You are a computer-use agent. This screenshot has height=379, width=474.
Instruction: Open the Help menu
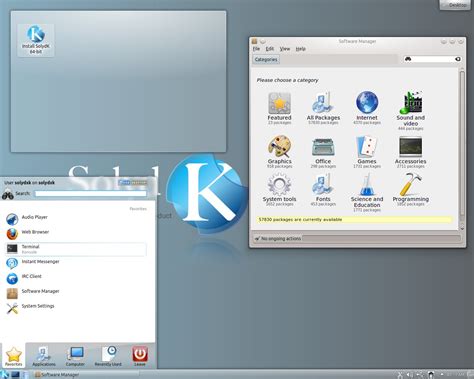pos(300,49)
